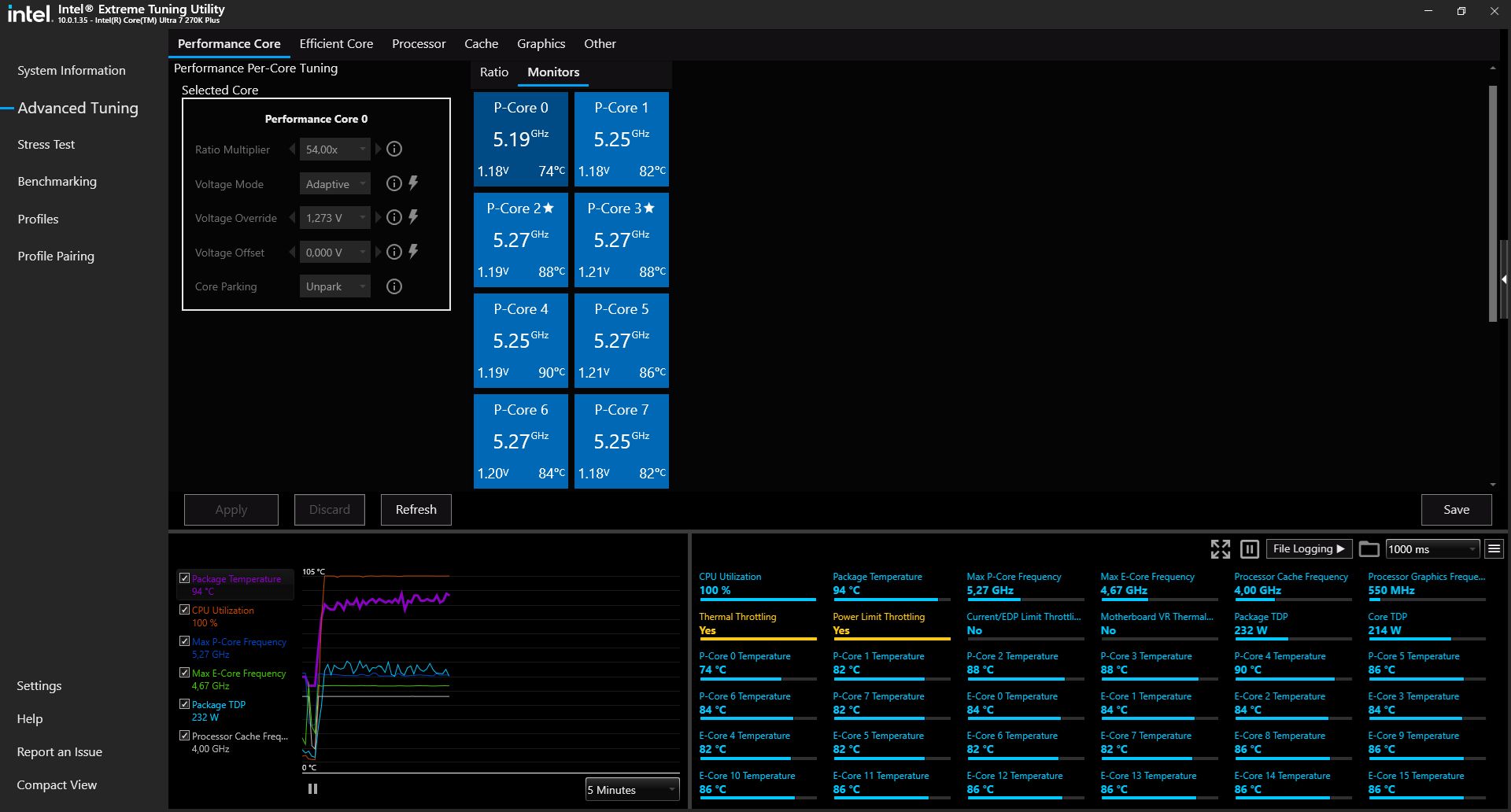Viewport: 1511px width, 812px height.
Task: Increase Ratio Multiplier with right arrow
Action: point(378,149)
